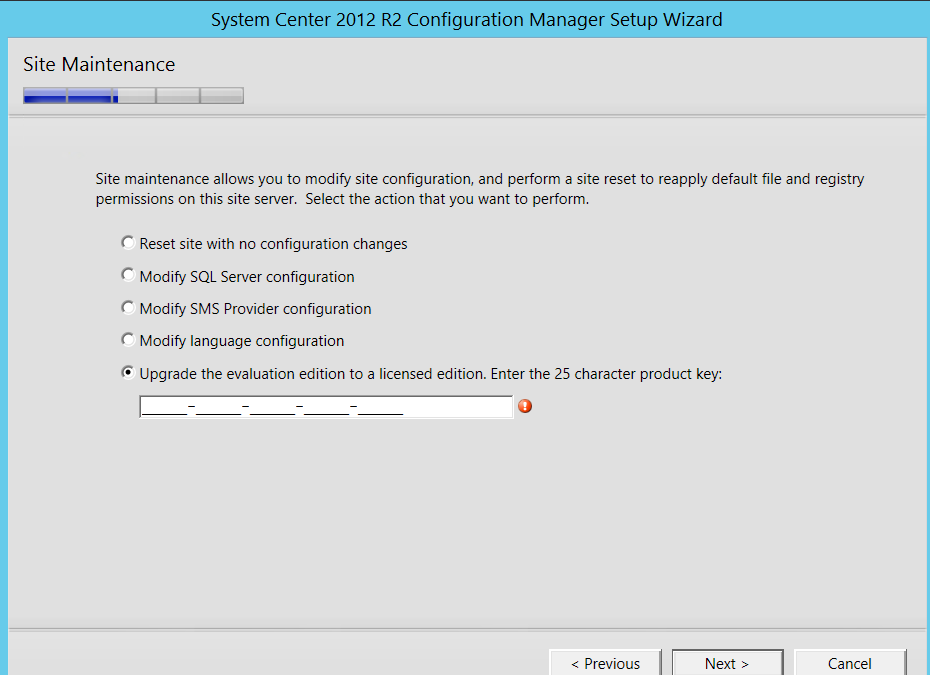Click the Reset site option label text

pos(273,244)
